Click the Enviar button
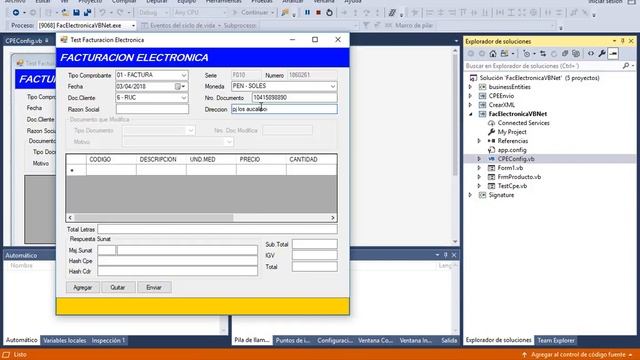Screen dimensions: 640x360 click(x=154, y=287)
